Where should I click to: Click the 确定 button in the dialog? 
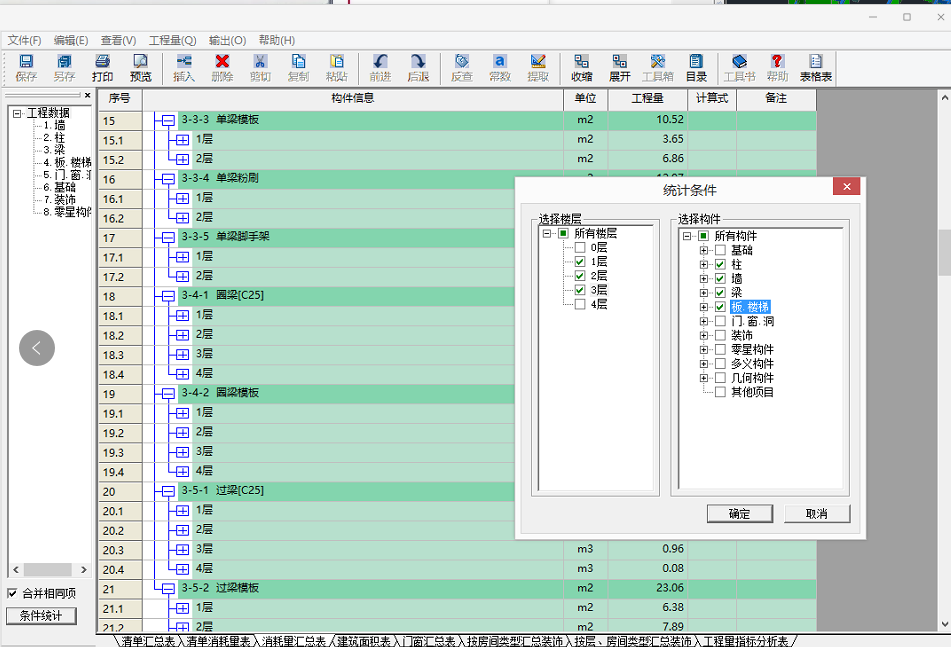(740, 513)
